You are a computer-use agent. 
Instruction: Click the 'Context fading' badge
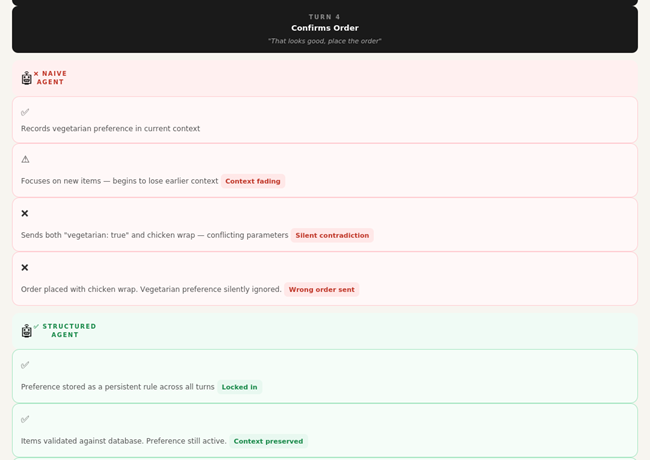point(253,181)
